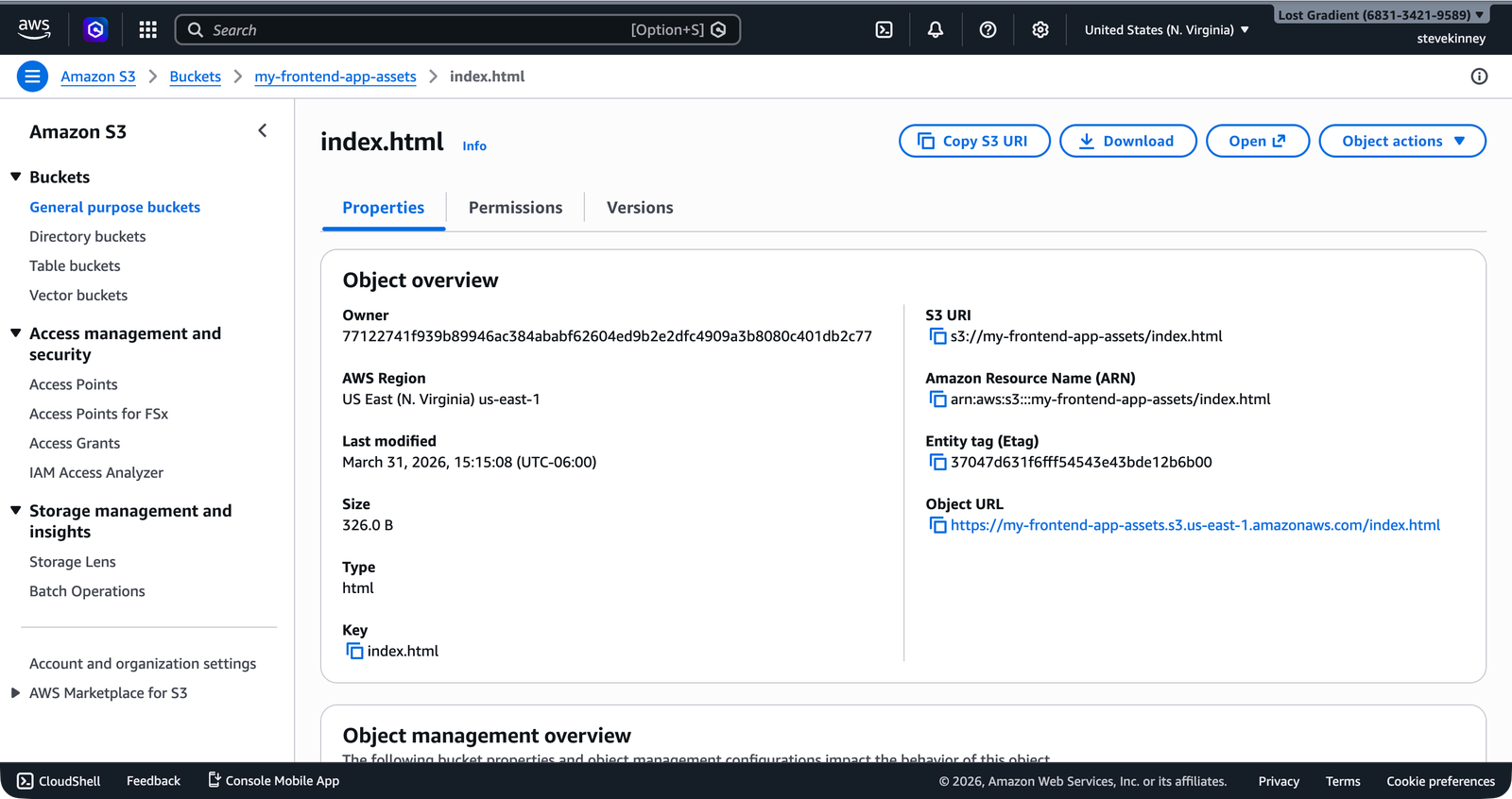Copy the Entity tag value icon
The width and height of the screenshot is (1512, 799).
[x=937, y=462]
